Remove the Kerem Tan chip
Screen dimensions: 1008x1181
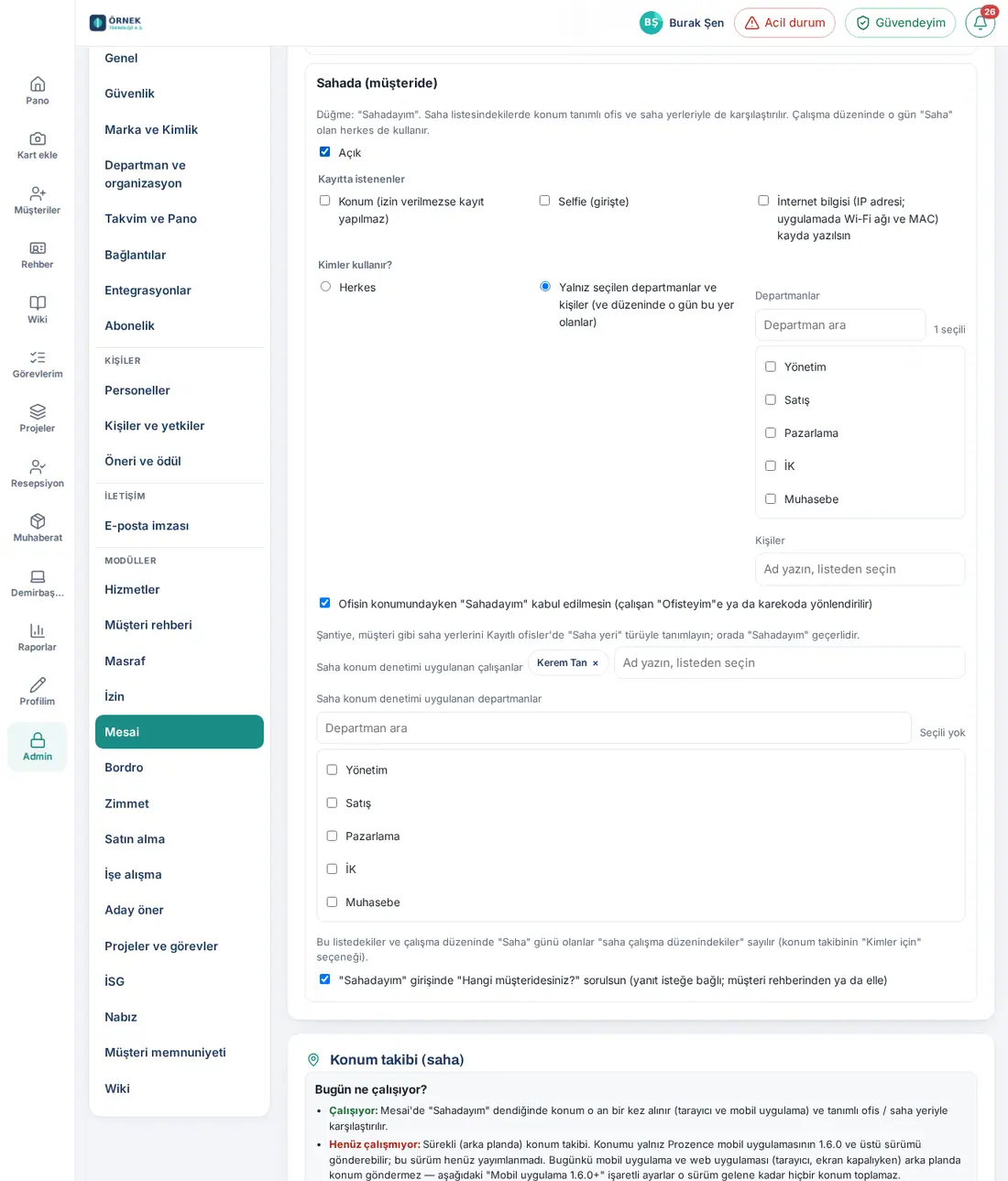coord(596,663)
